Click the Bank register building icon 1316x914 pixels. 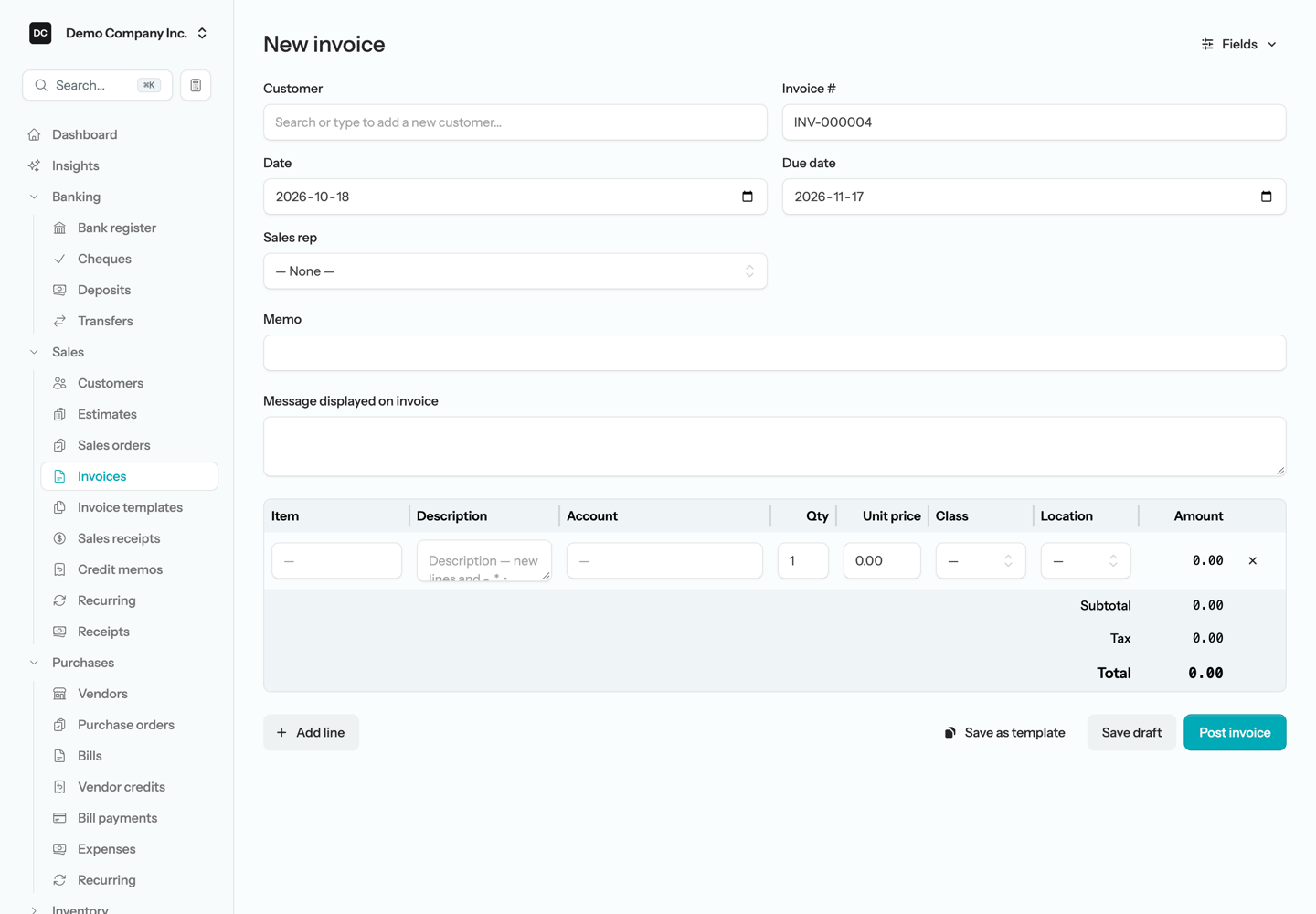point(59,228)
